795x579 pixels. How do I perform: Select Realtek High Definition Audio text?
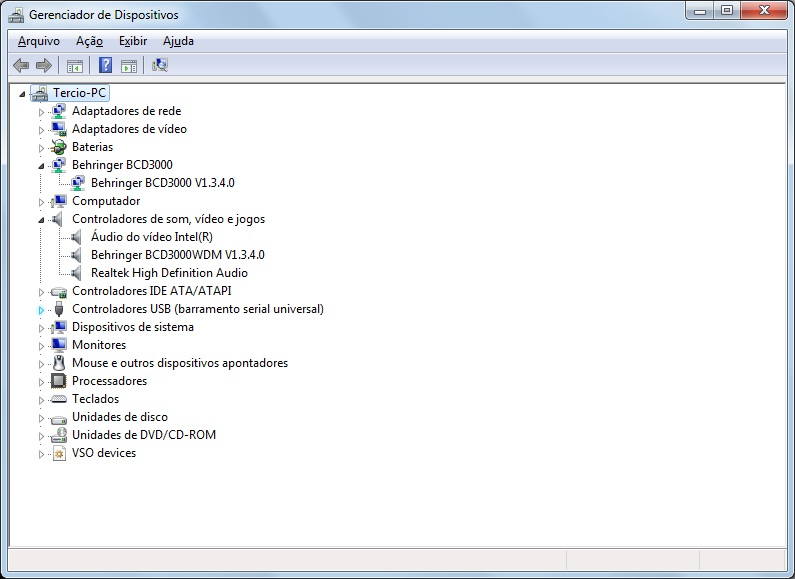pos(169,273)
